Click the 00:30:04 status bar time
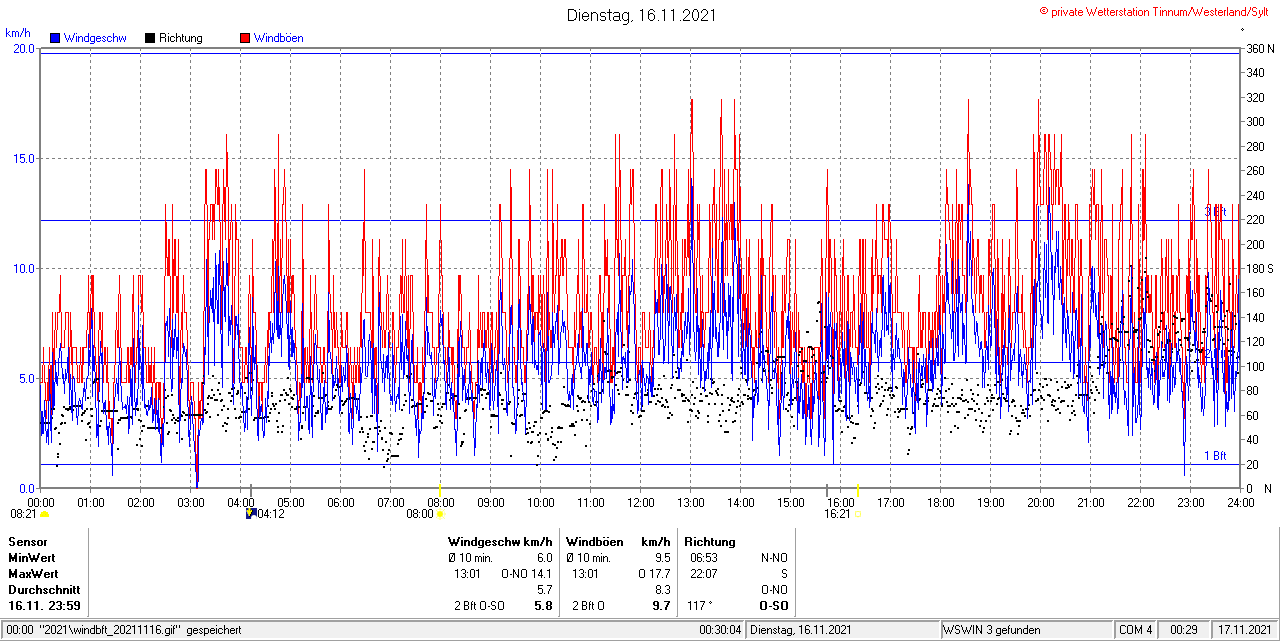This screenshot has height=641, width=1280. 721,630
